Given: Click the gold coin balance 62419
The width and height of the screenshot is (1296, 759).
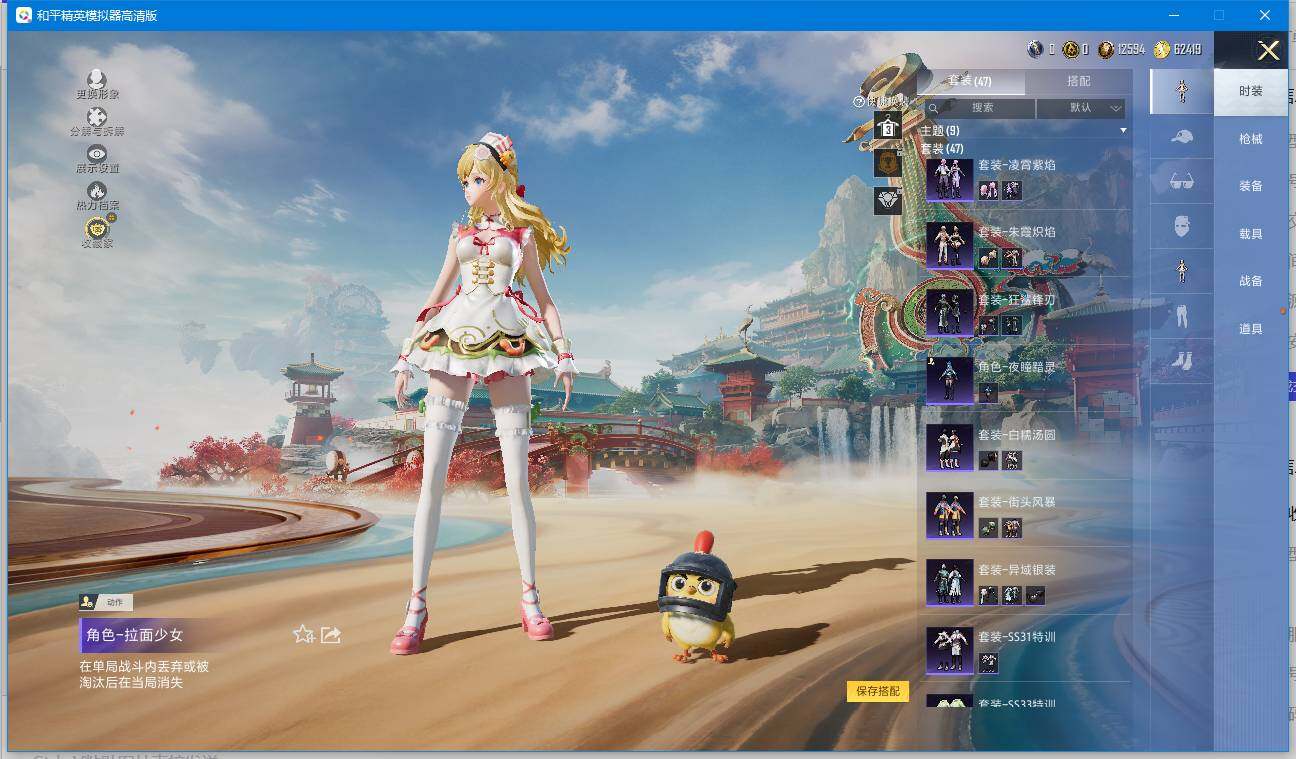Looking at the screenshot, I should coord(1177,49).
